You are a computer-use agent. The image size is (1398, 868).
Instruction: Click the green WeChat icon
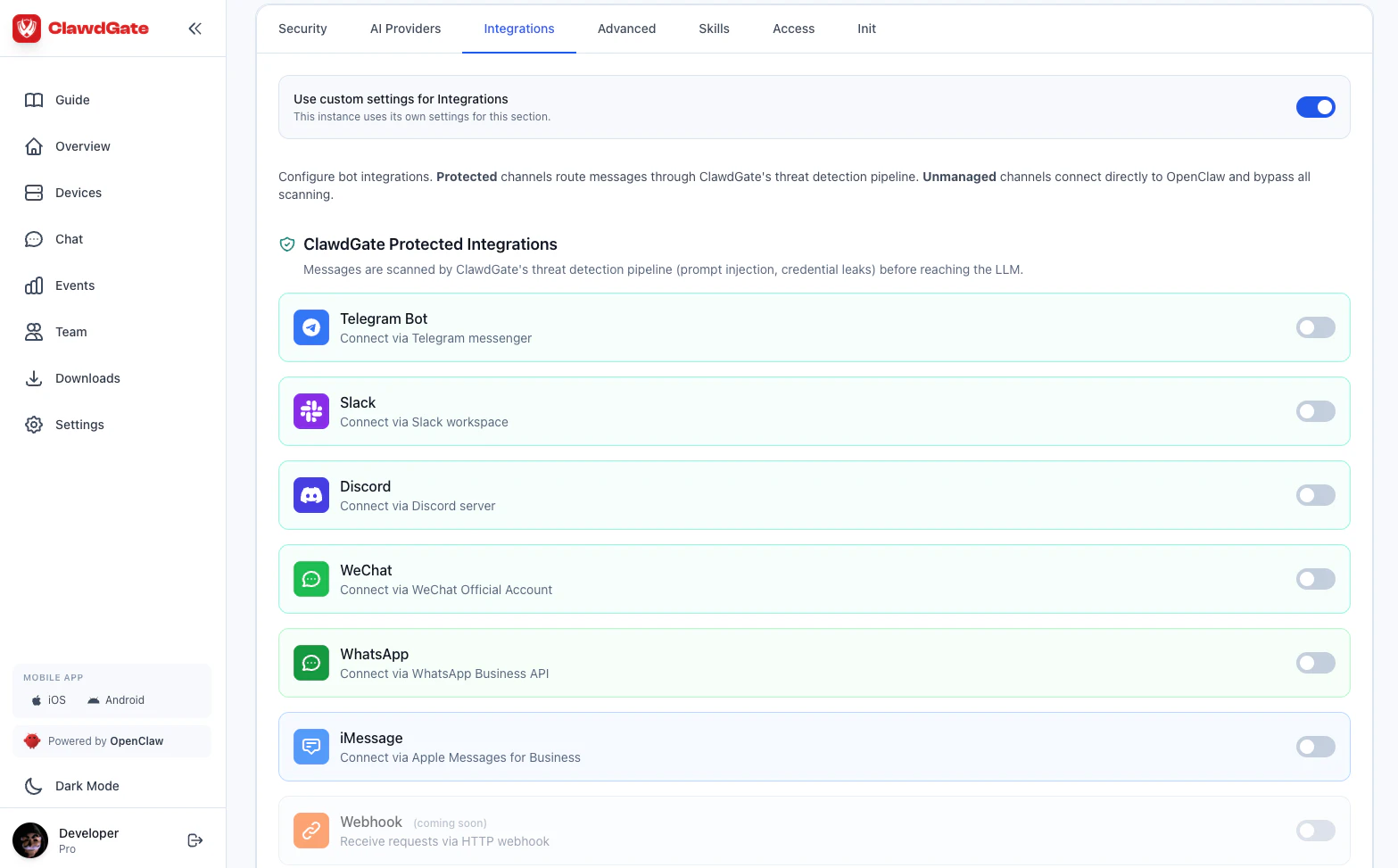click(x=311, y=579)
